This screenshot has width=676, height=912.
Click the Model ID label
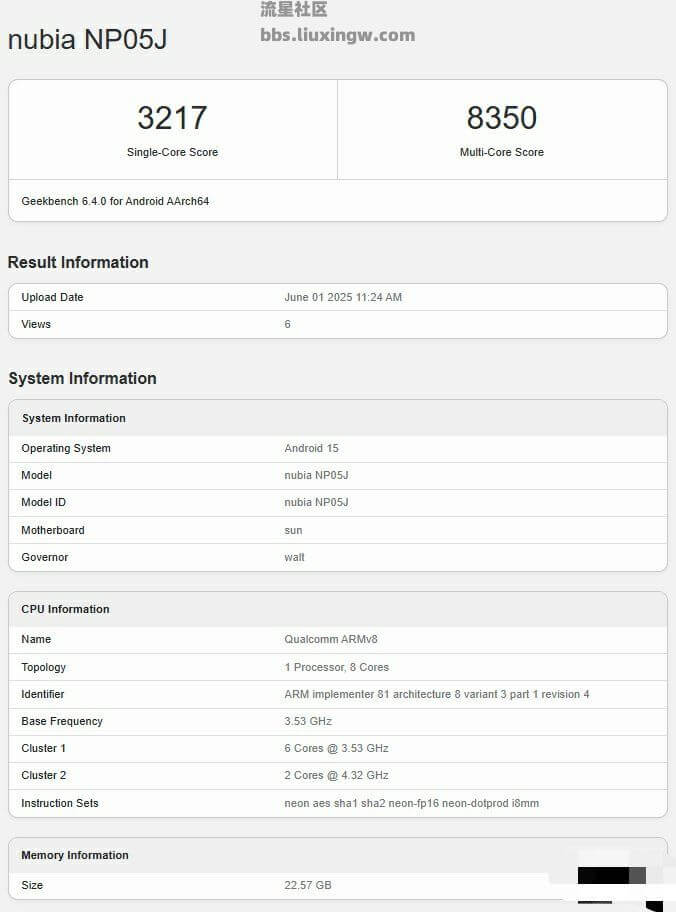pos(44,502)
